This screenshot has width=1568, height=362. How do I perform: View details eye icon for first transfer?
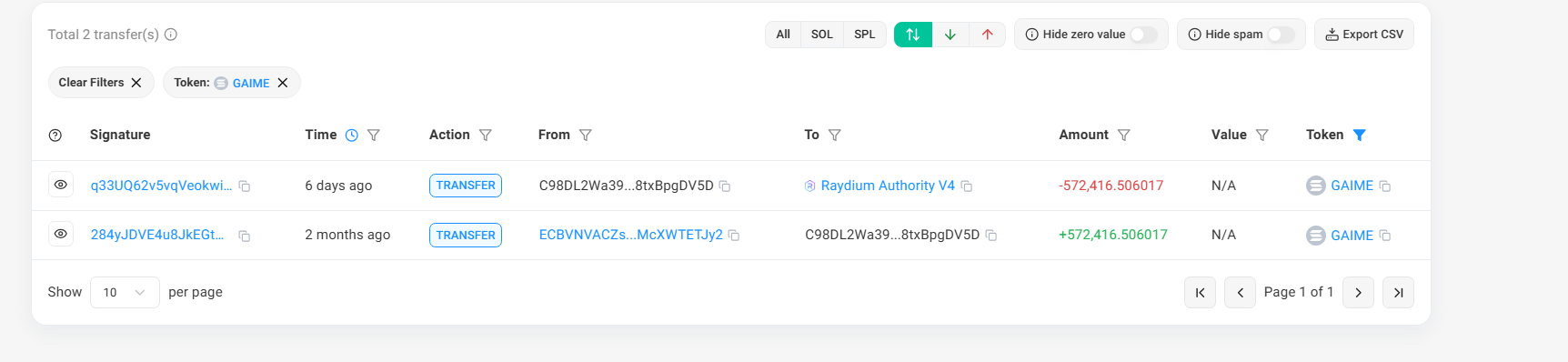(61, 185)
